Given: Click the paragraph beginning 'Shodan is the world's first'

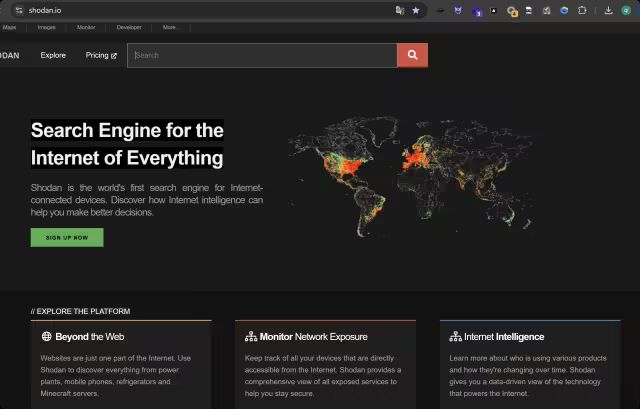Looking at the screenshot, I should tap(147, 200).
